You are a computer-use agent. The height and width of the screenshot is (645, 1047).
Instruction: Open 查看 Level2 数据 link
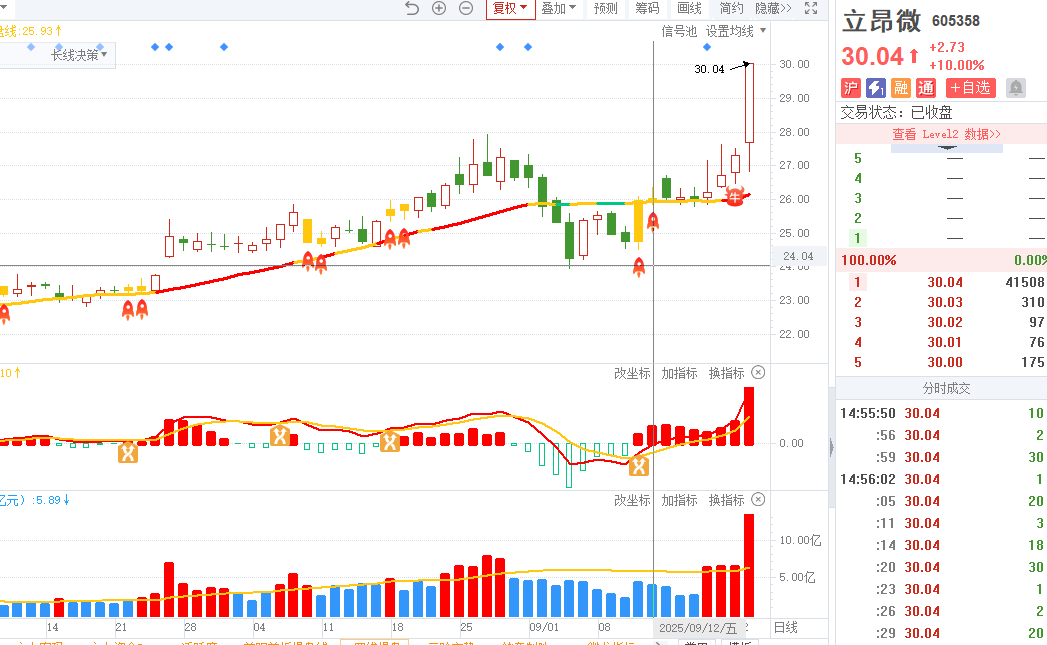click(946, 134)
